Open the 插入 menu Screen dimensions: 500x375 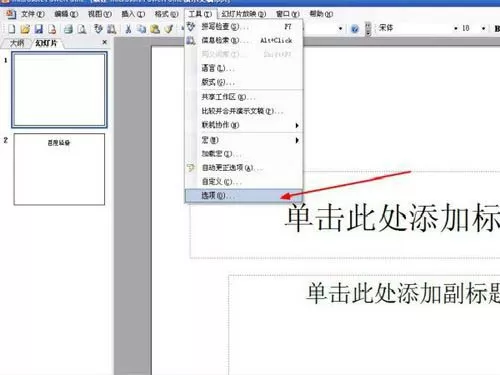[133, 14]
